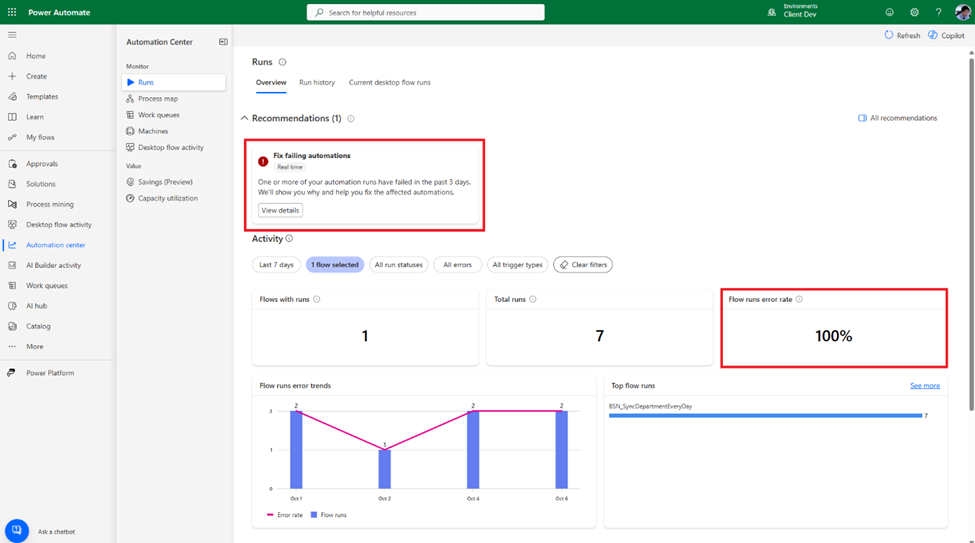Select Machines in Monitor menu
The height and width of the screenshot is (543, 975).
point(173,131)
